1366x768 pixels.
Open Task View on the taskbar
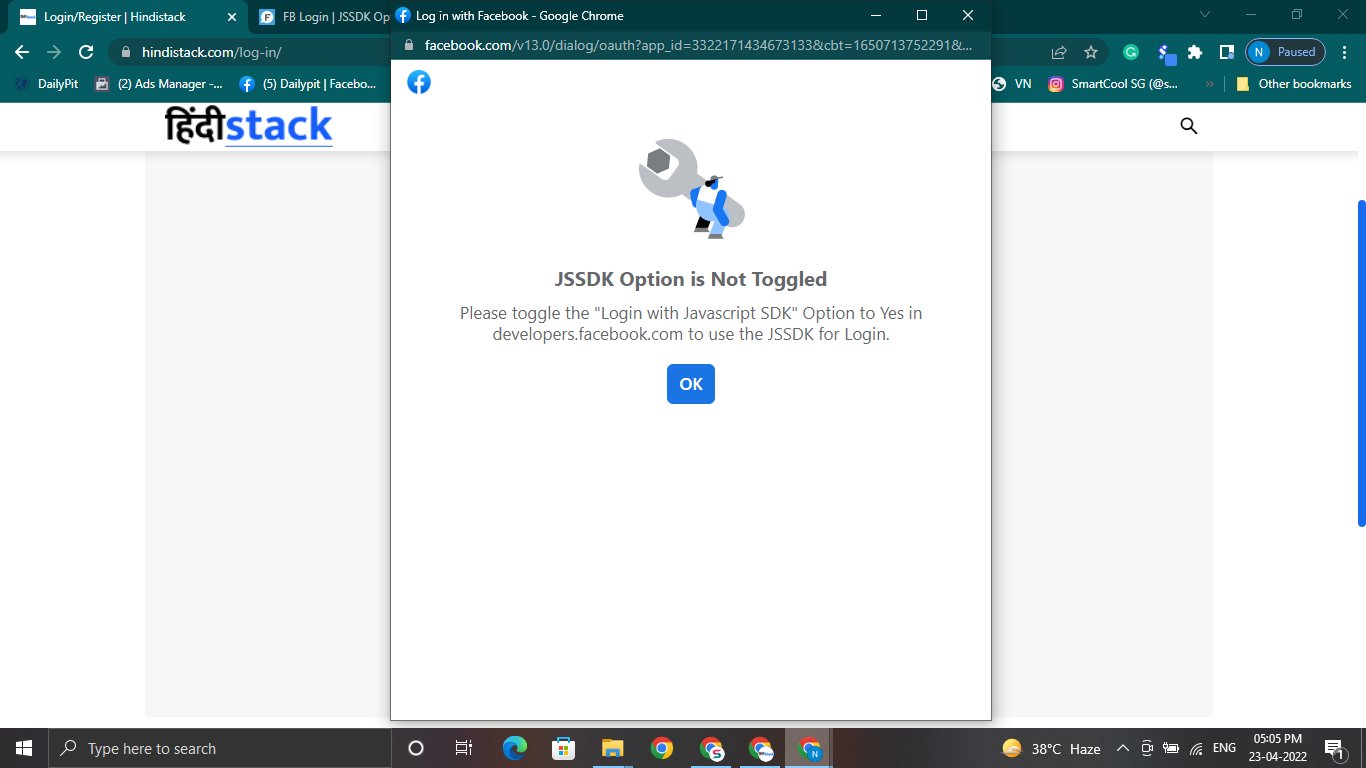464,748
